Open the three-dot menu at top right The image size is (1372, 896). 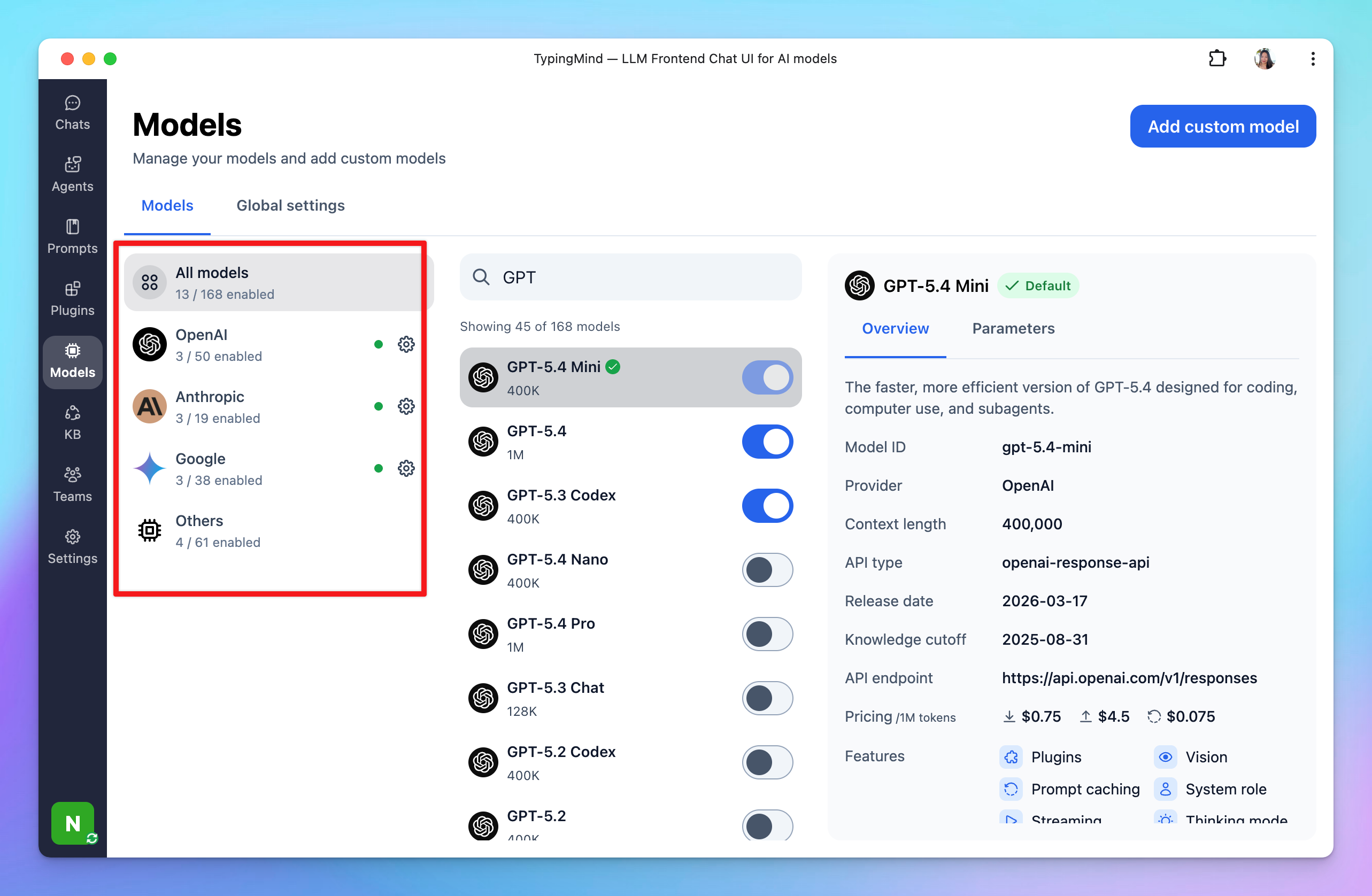click(x=1313, y=59)
